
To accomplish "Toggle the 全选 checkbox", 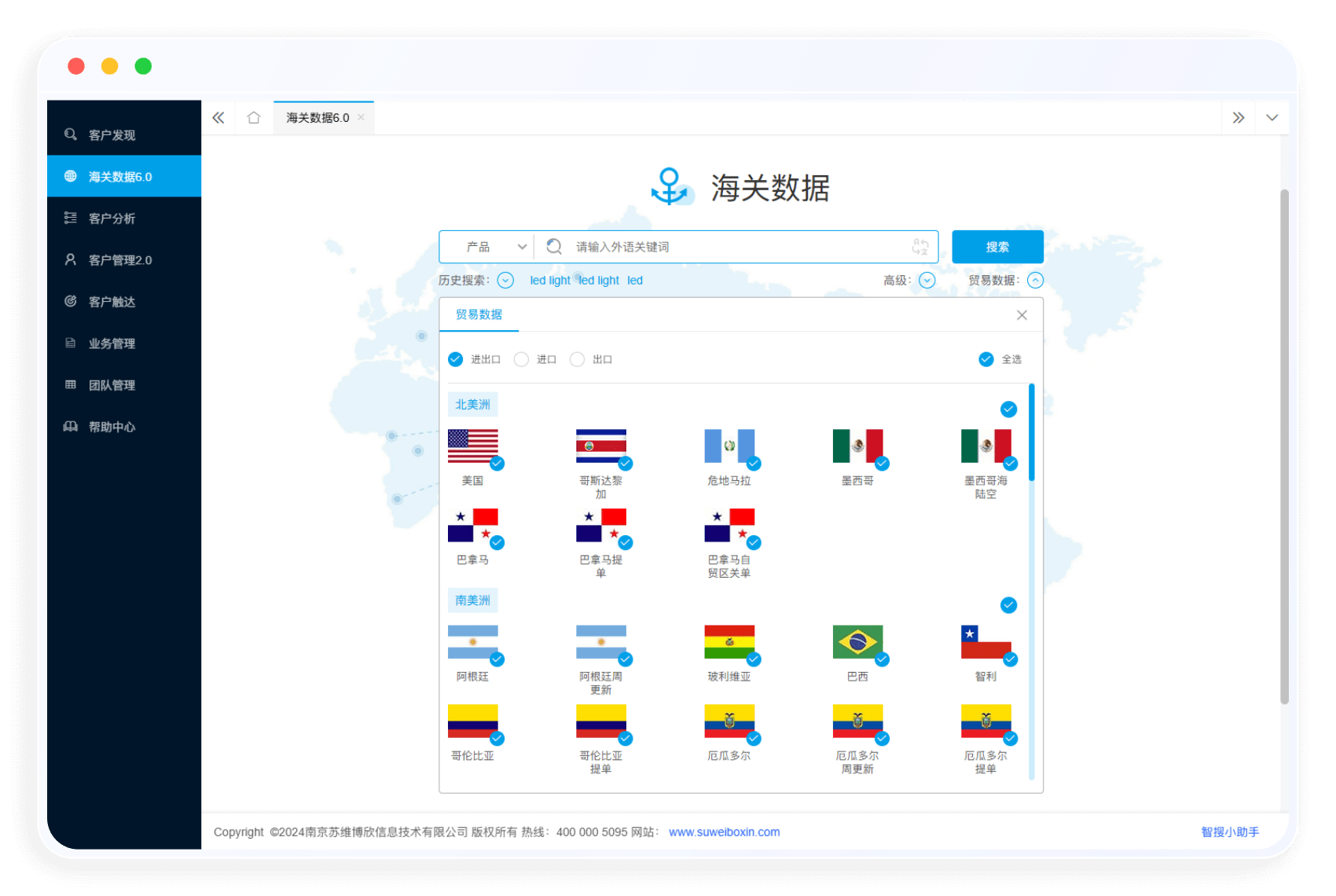I will coord(985,359).
